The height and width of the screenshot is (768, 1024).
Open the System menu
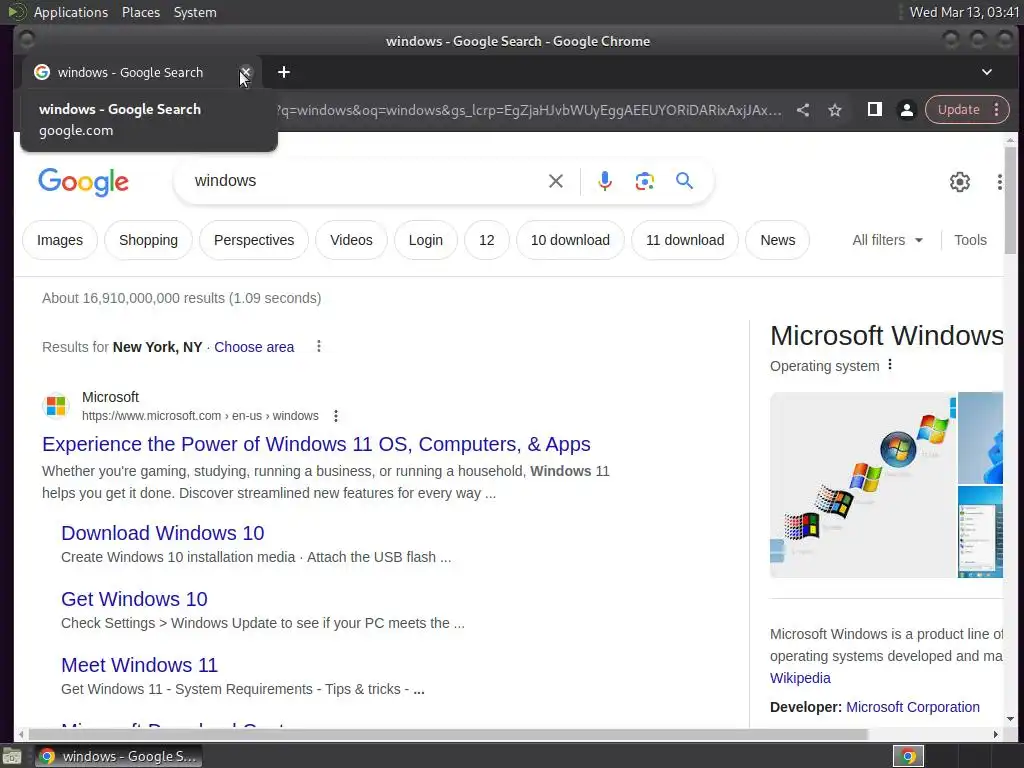[195, 12]
